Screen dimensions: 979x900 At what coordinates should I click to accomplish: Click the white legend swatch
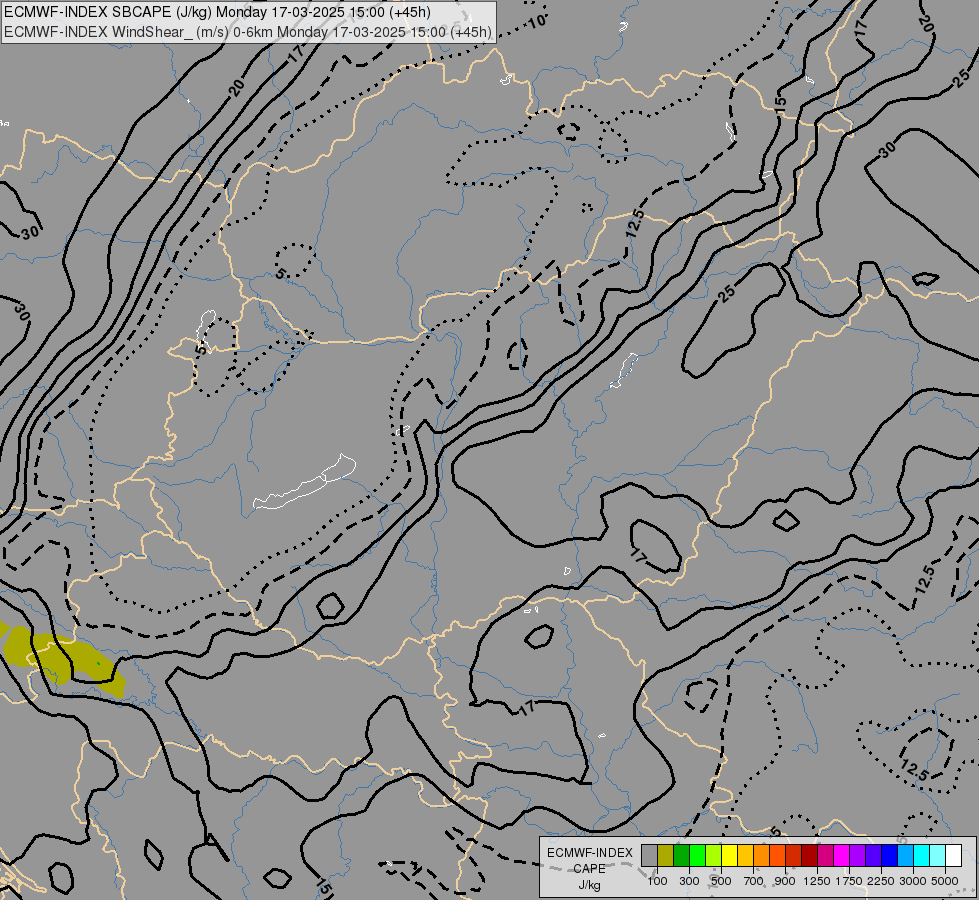pyautogui.click(x=953, y=856)
